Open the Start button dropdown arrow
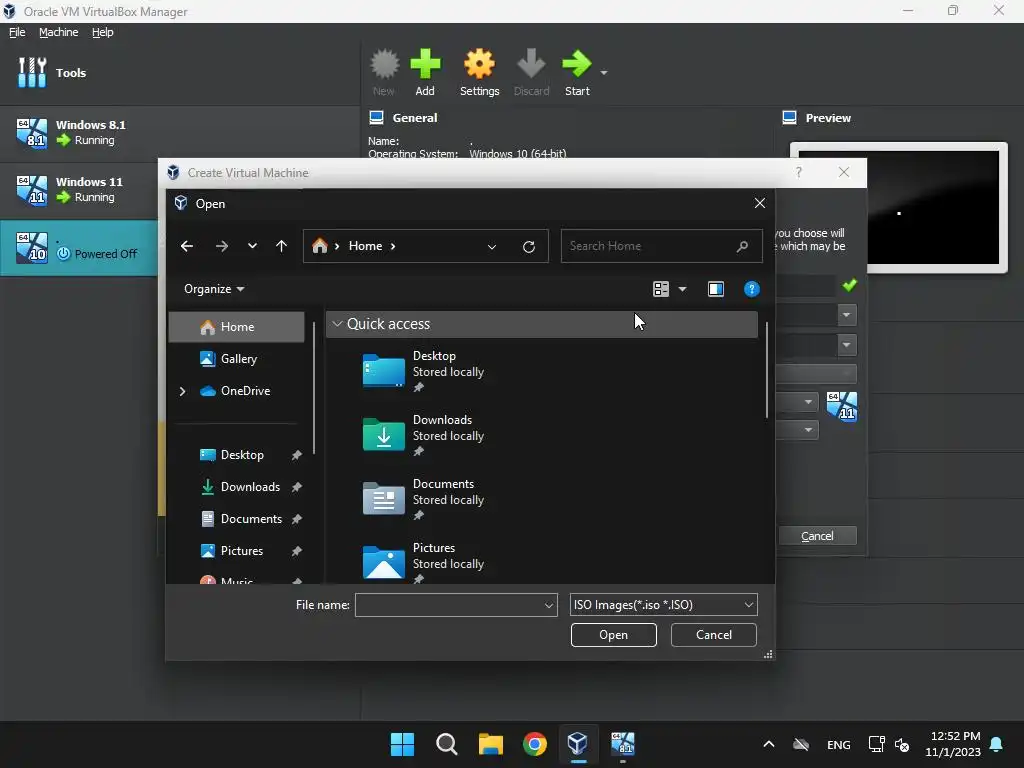This screenshot has height=768, width=1024. [x=603, y=72]
